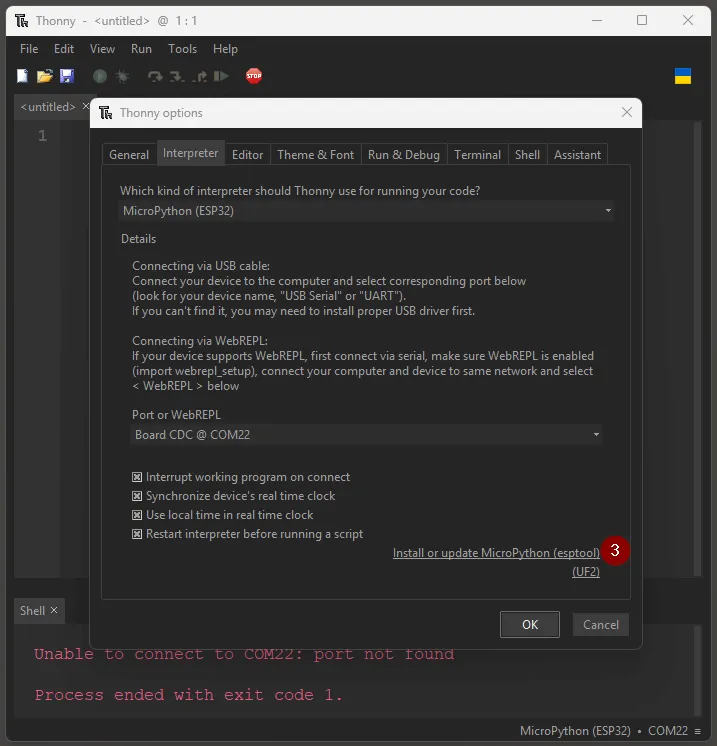The height and width of the screenshot is (746, 717).
Task: Open the Tools menu
Action: tap(182, 49)
